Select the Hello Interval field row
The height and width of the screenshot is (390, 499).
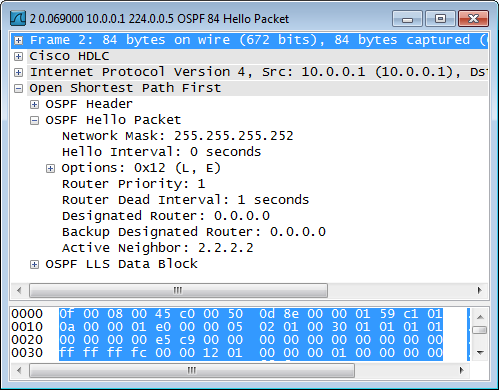click(x=161, y=152)
